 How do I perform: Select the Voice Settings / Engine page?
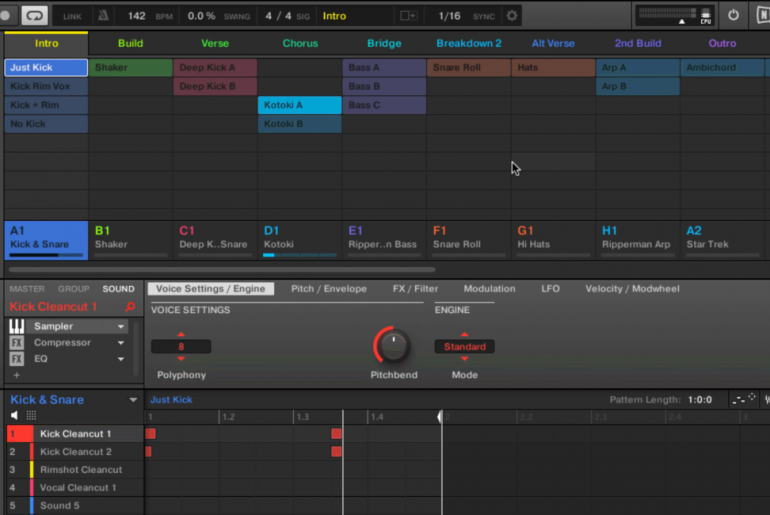click(x=211, y=289)
